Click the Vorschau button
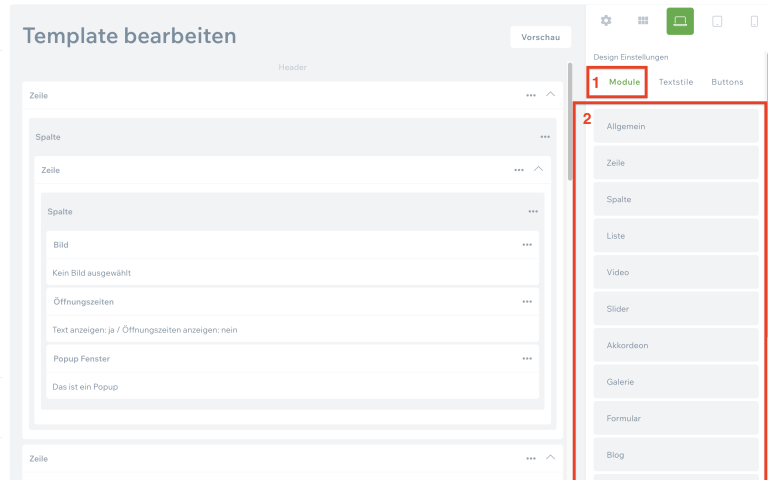The image size is (768, 480). click(540, 37)
